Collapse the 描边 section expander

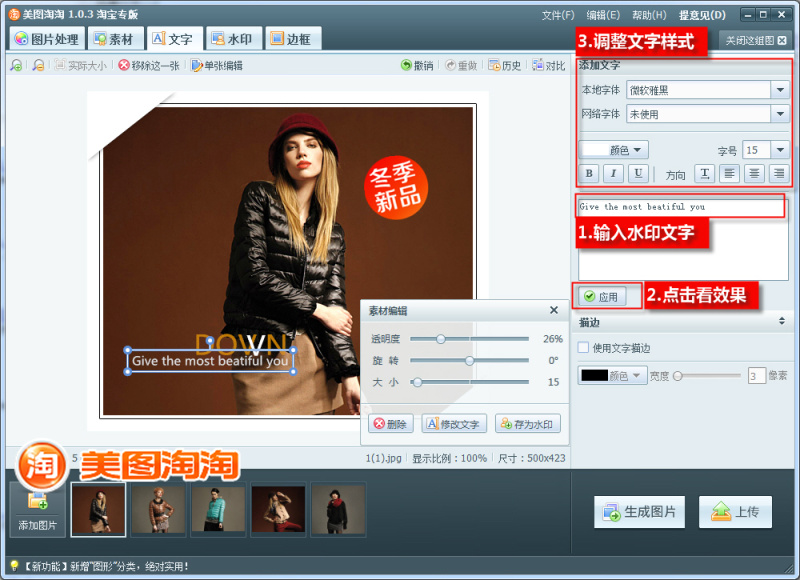pos(782,321)
